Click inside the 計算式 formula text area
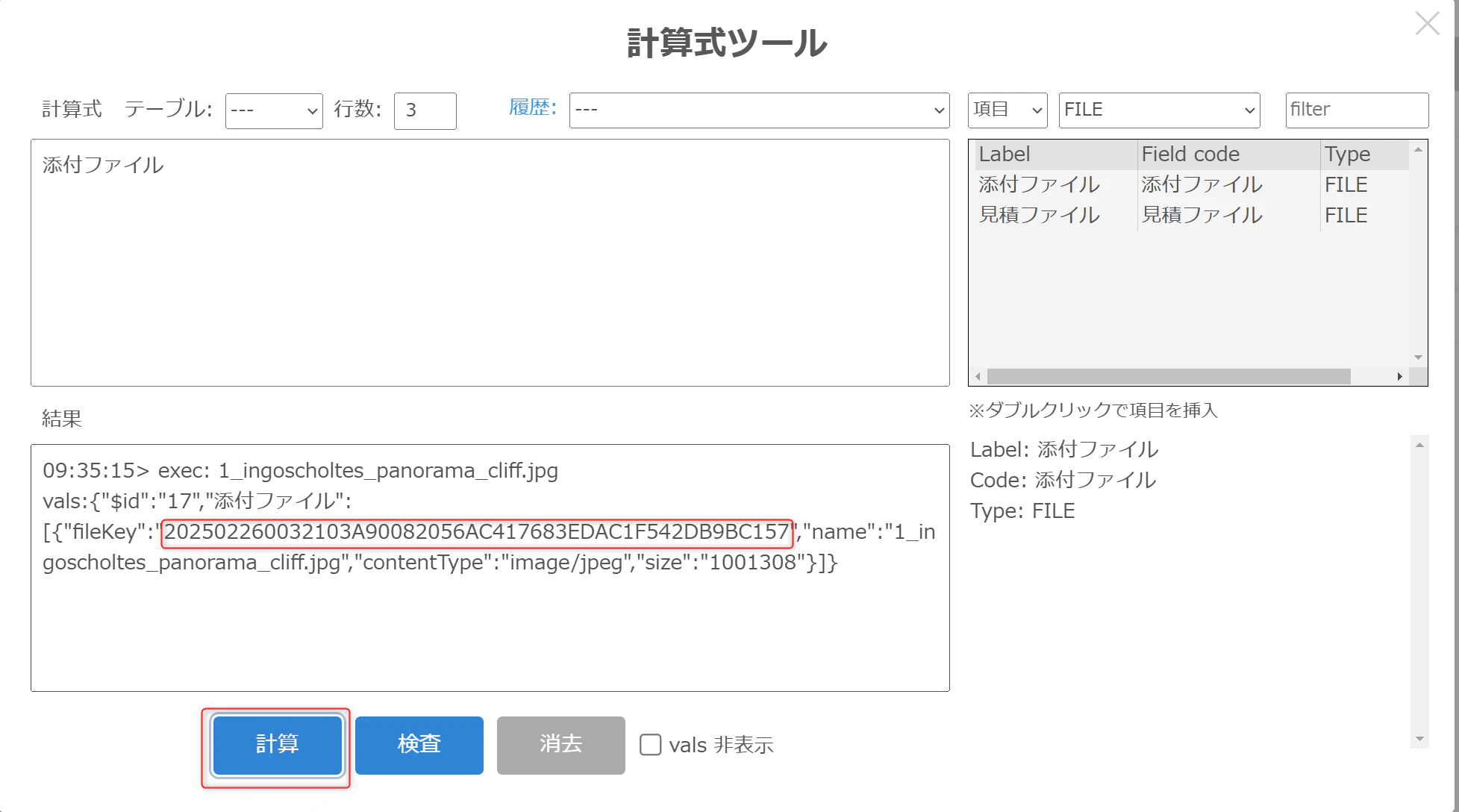The height and width of the screenshot is (812, 1459). coord(490,263)
